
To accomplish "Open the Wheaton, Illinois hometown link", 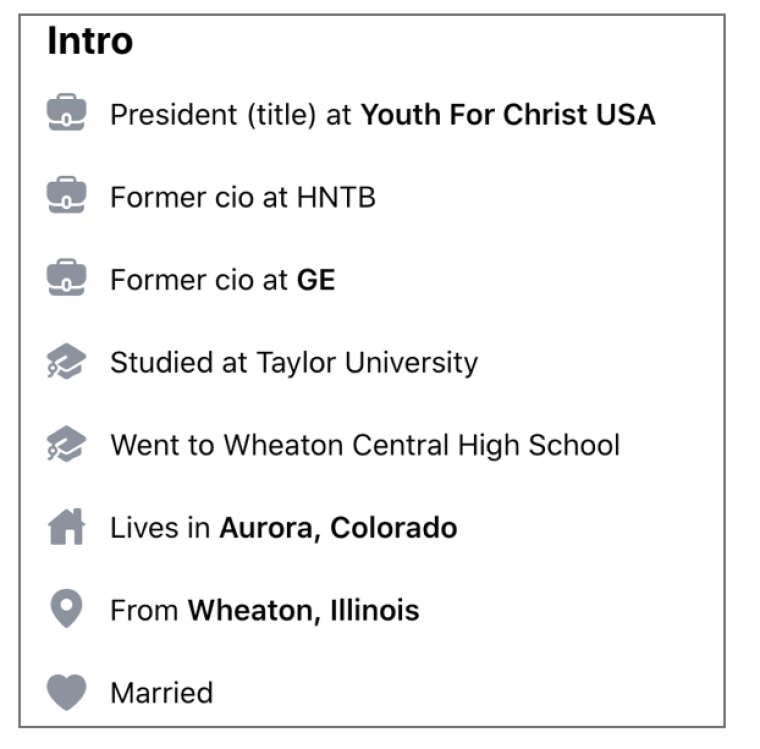I will pos(303,610).
